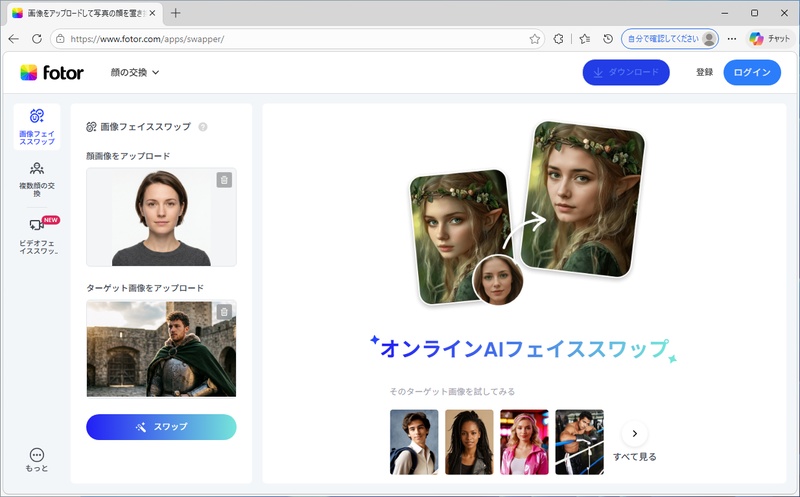This screenshot has width=800, height=497.
Task: Click the knight target image
Action: tap(161, 349)
